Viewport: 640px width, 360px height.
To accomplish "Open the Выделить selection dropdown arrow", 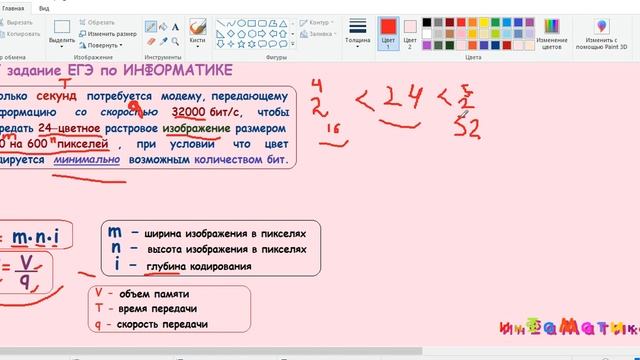I will click(x=62, y=47).
